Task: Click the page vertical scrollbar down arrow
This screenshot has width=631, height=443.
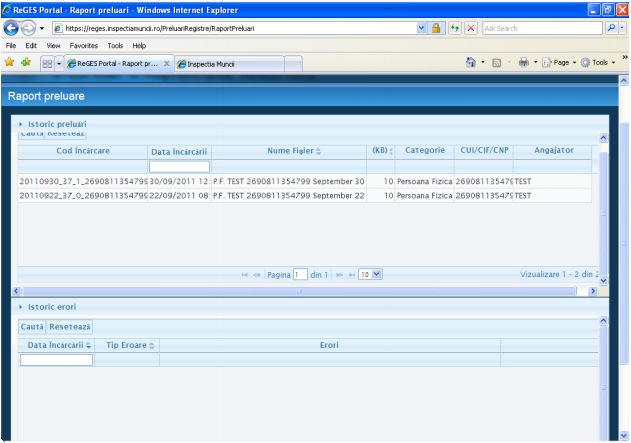Action: pos(624,436)
